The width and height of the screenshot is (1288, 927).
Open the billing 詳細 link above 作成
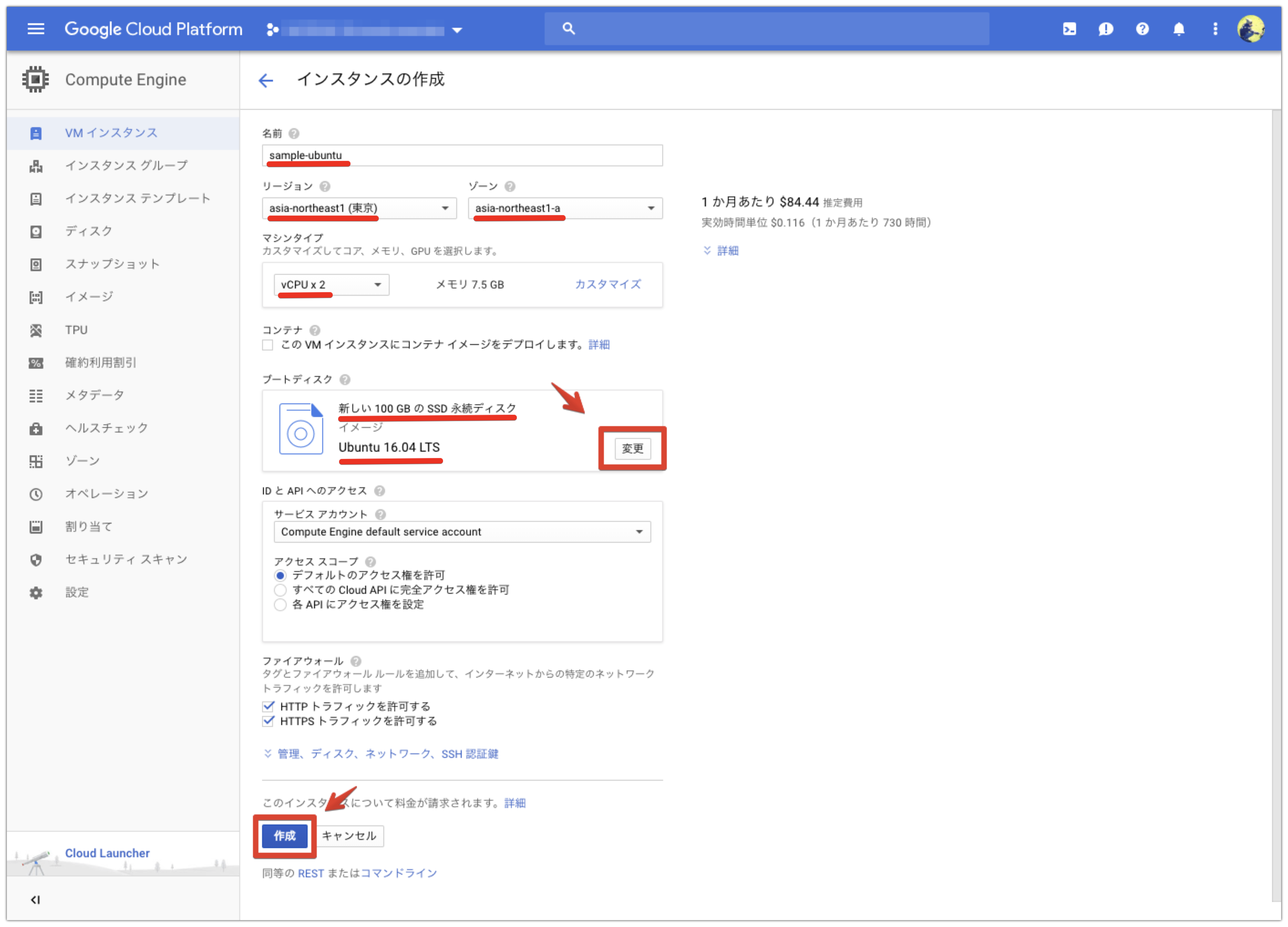pyautogui.click(x=515, y=803)
